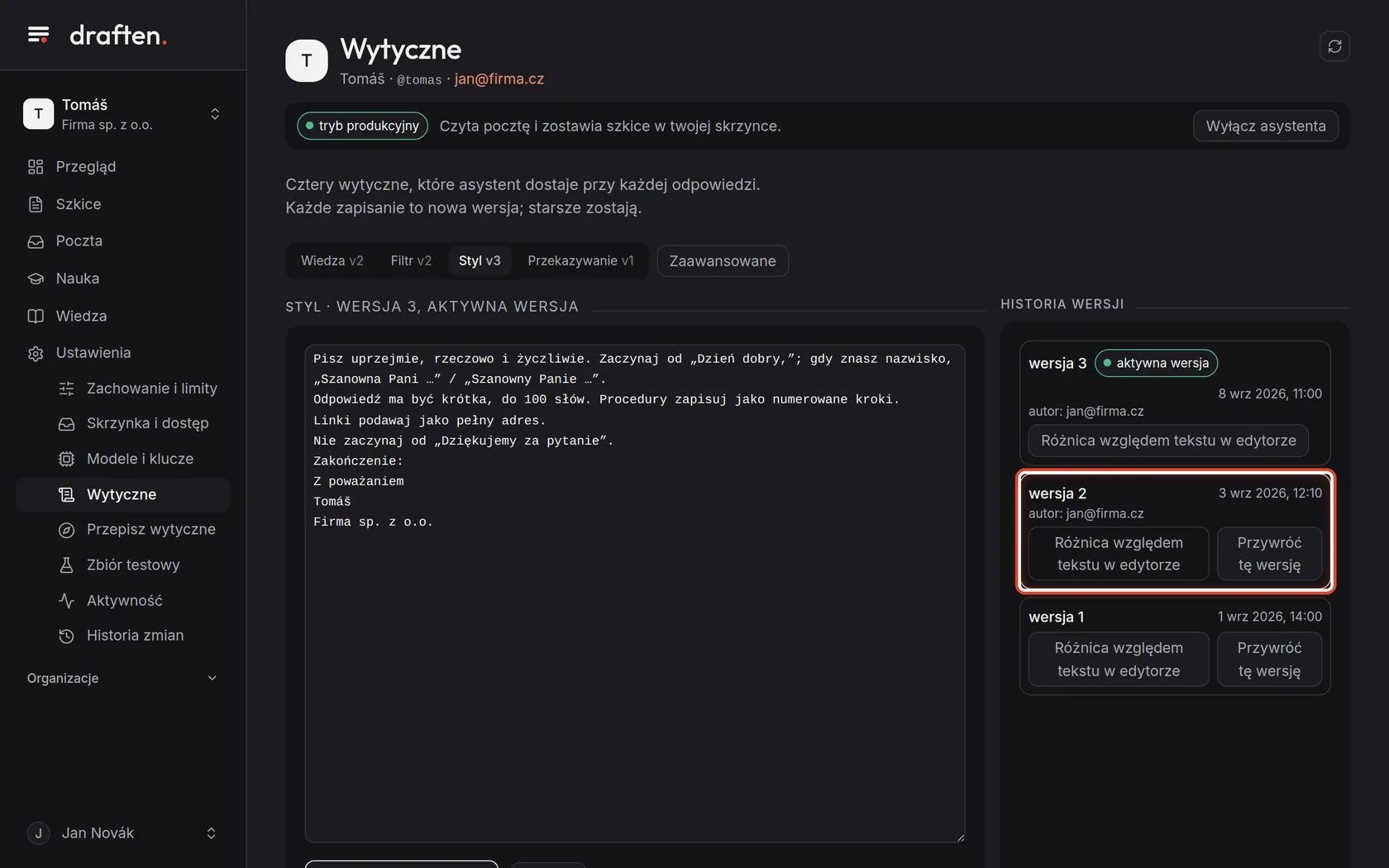This screenshot has width=1389, height=868.
Task: Click inside the style guidelines text editor
Action: 635,594
